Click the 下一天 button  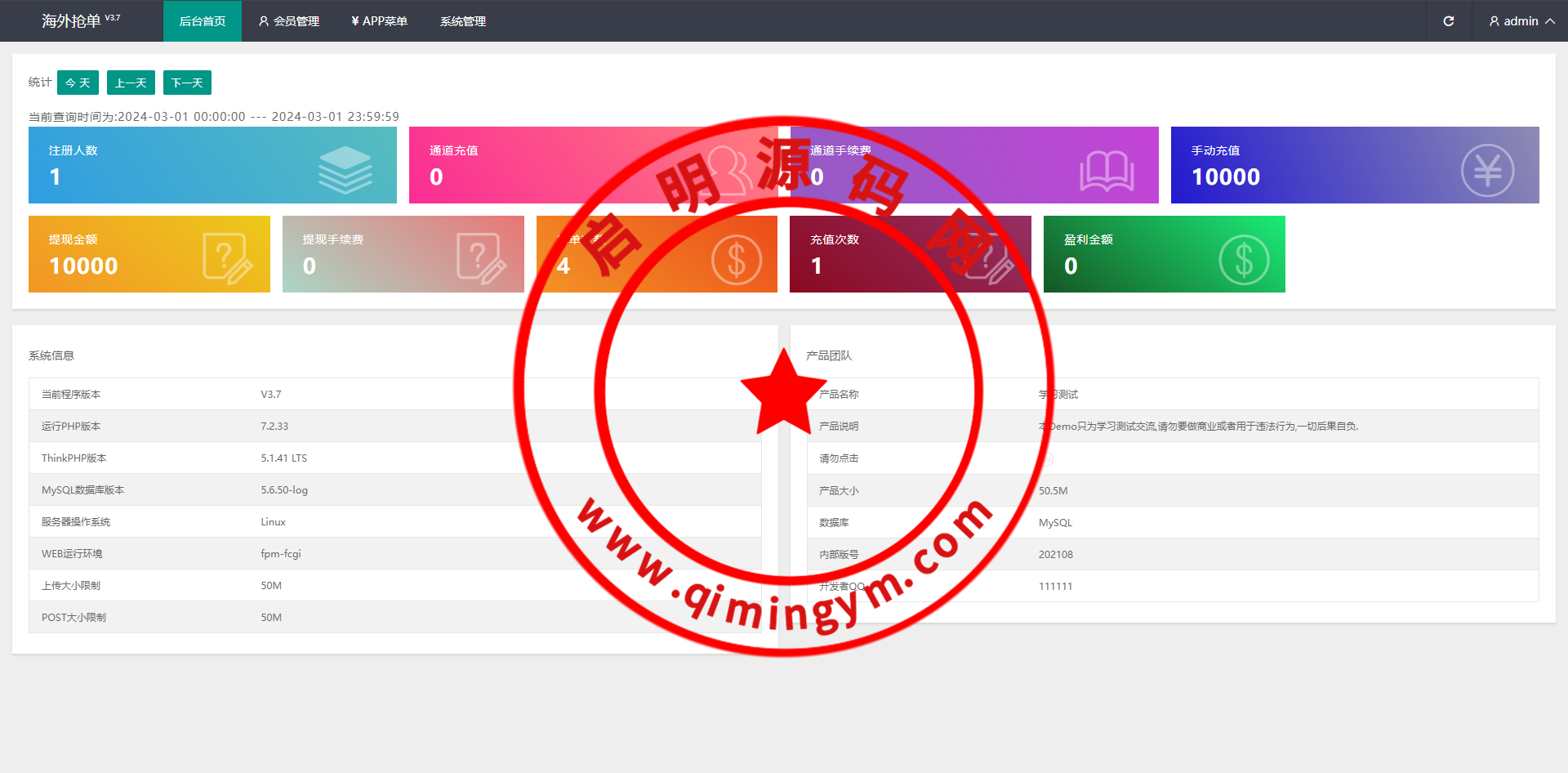pos(187,83)
